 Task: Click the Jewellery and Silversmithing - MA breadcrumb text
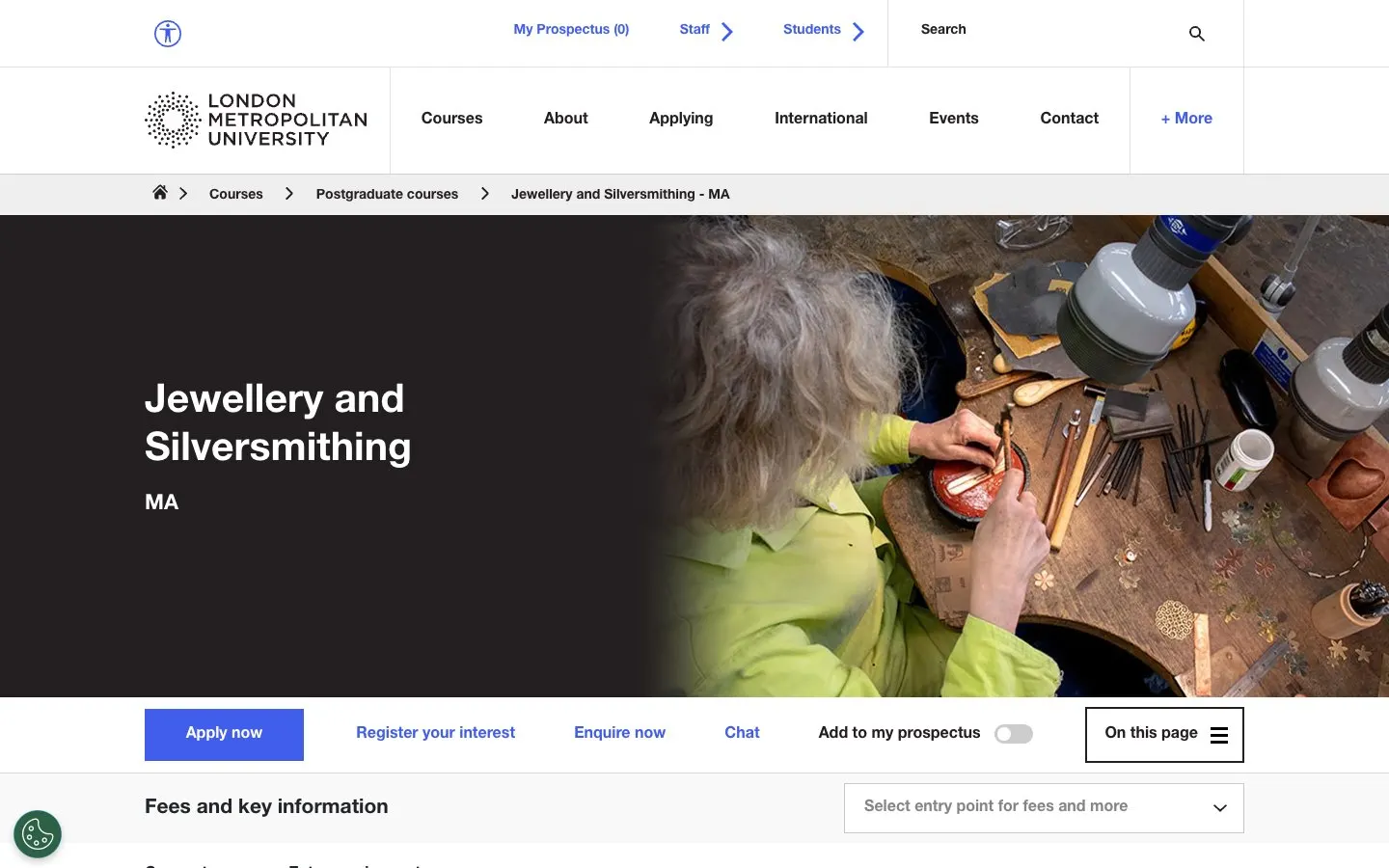620,194
